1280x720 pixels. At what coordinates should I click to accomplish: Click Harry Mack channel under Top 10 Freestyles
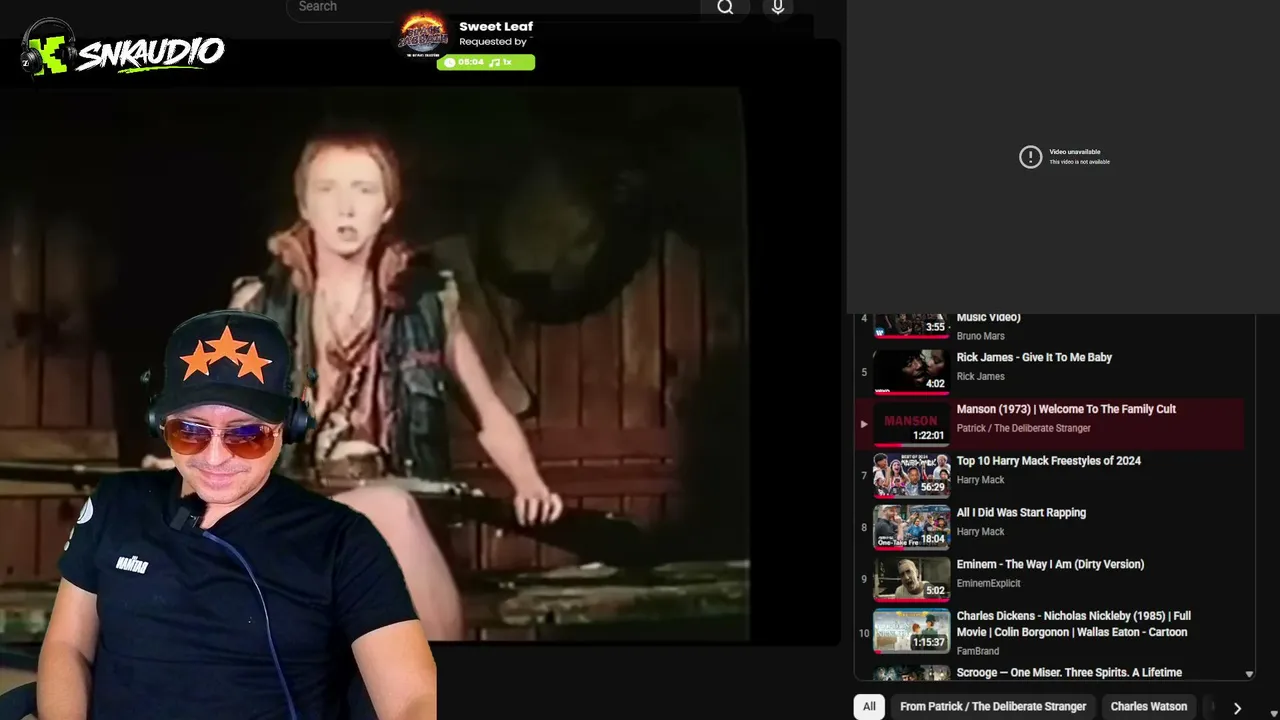[980, 480]
